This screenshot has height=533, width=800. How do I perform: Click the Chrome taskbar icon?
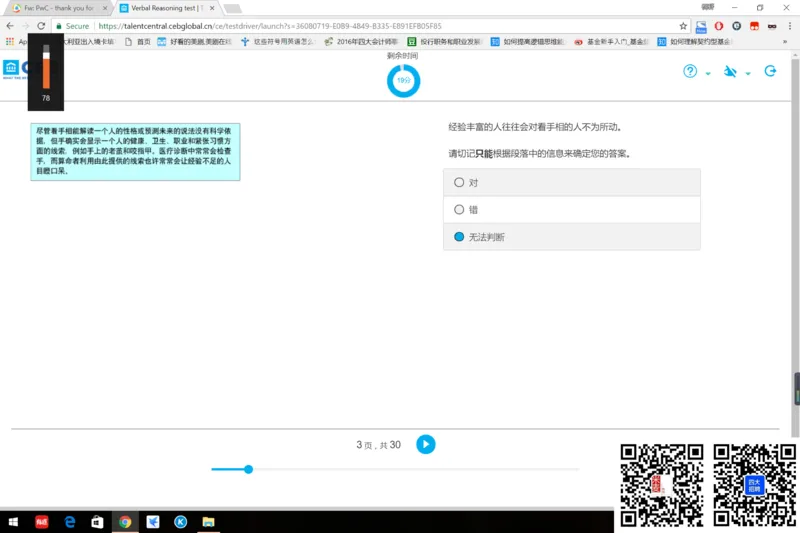click(125, 522)
